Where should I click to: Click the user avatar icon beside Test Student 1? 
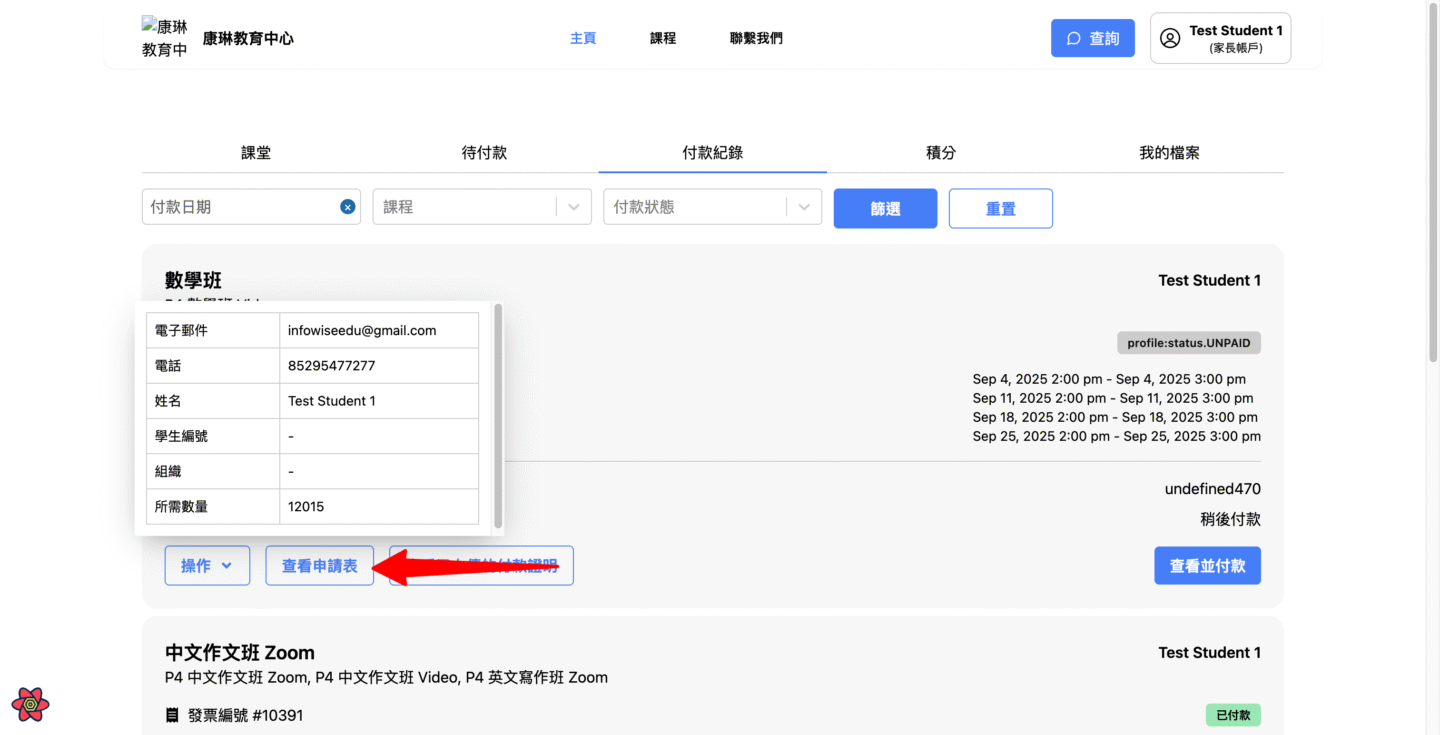(1169, 39)
